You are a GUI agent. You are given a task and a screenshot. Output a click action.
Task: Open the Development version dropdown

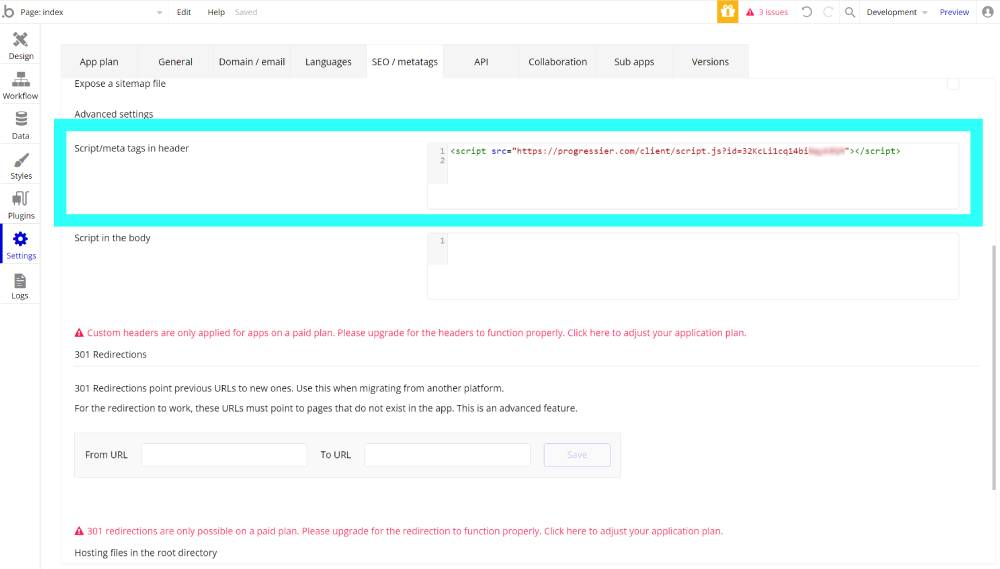[897, 11]
